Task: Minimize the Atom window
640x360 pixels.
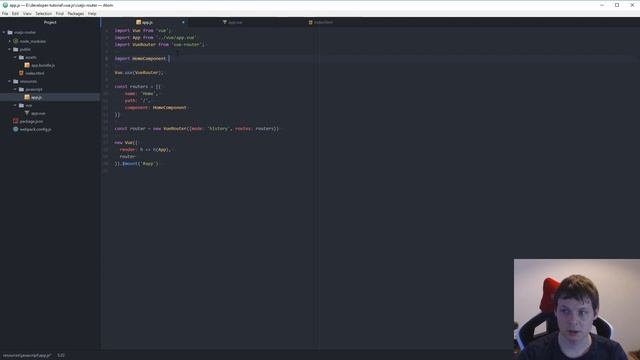Action: 602,5
